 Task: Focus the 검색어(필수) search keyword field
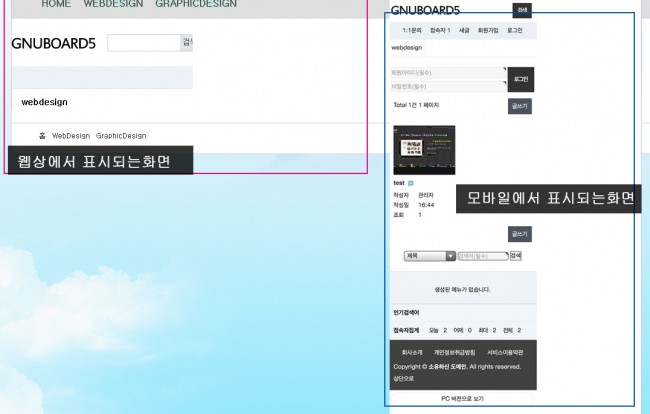pyautogui.click(x=483, y=256)
